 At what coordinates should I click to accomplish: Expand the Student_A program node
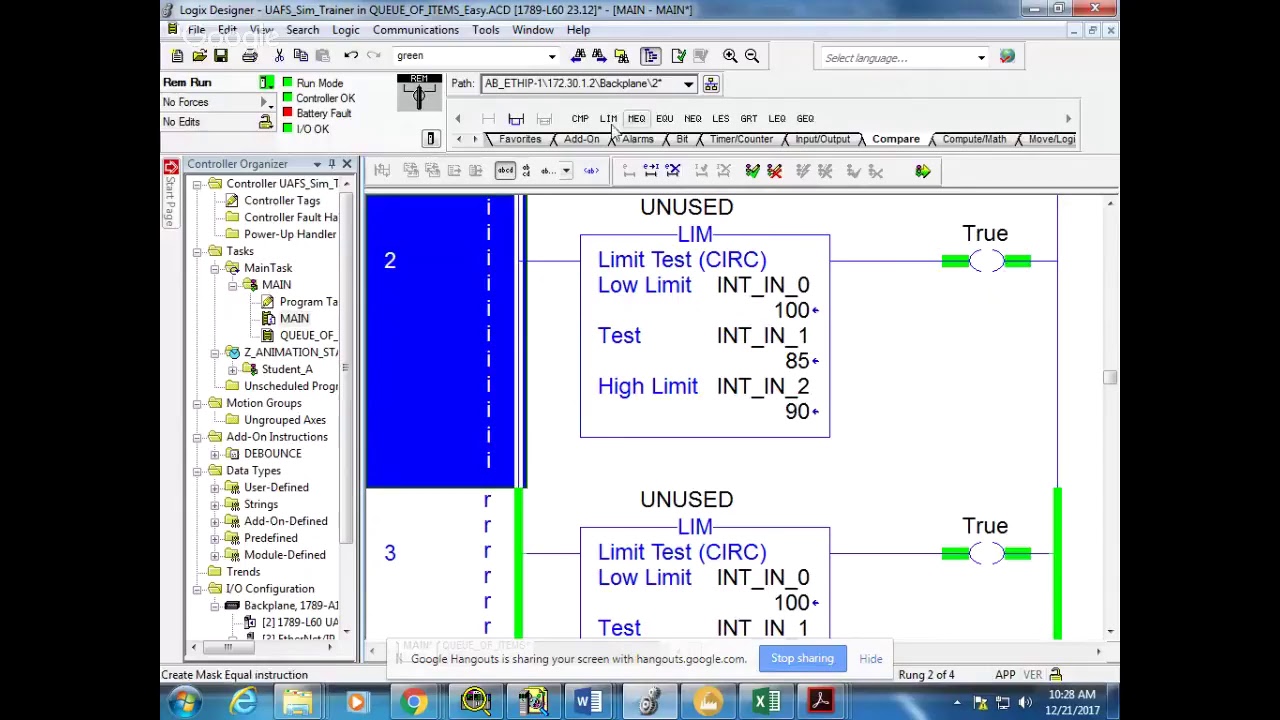[x=233, y=369]
